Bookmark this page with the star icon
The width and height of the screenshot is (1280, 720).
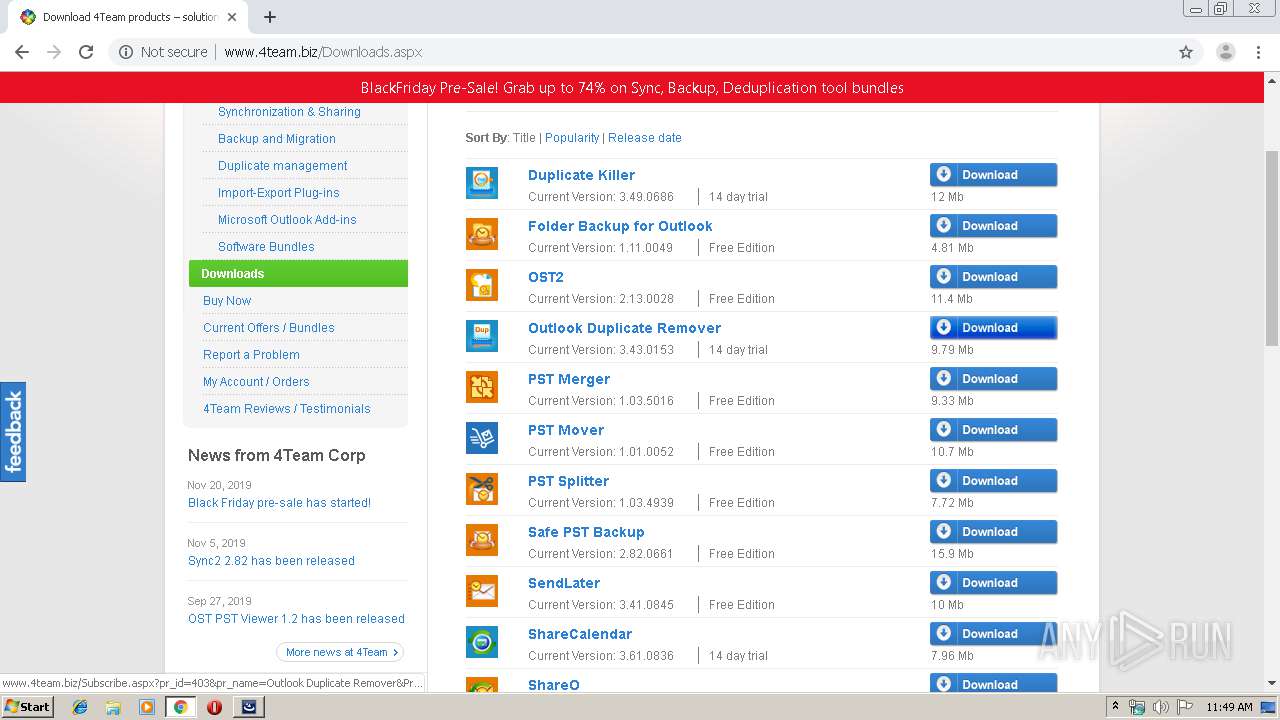(1186, 52)
